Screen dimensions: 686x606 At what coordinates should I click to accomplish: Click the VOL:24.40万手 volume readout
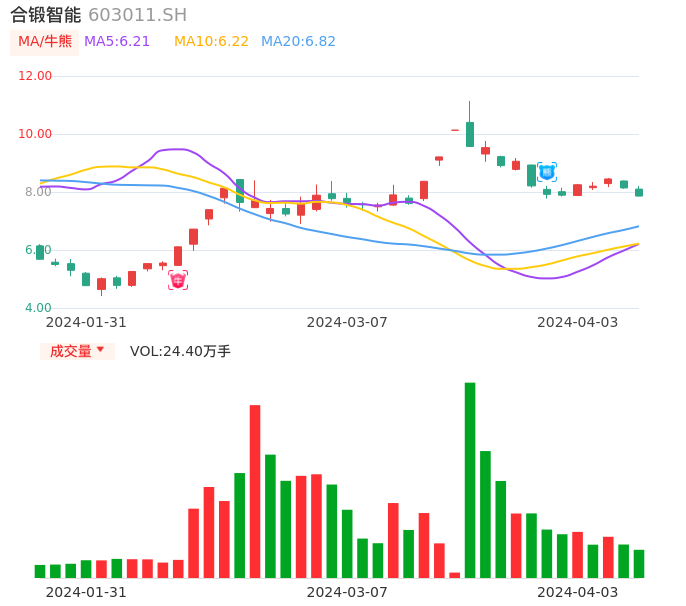[x=180, y=351]
